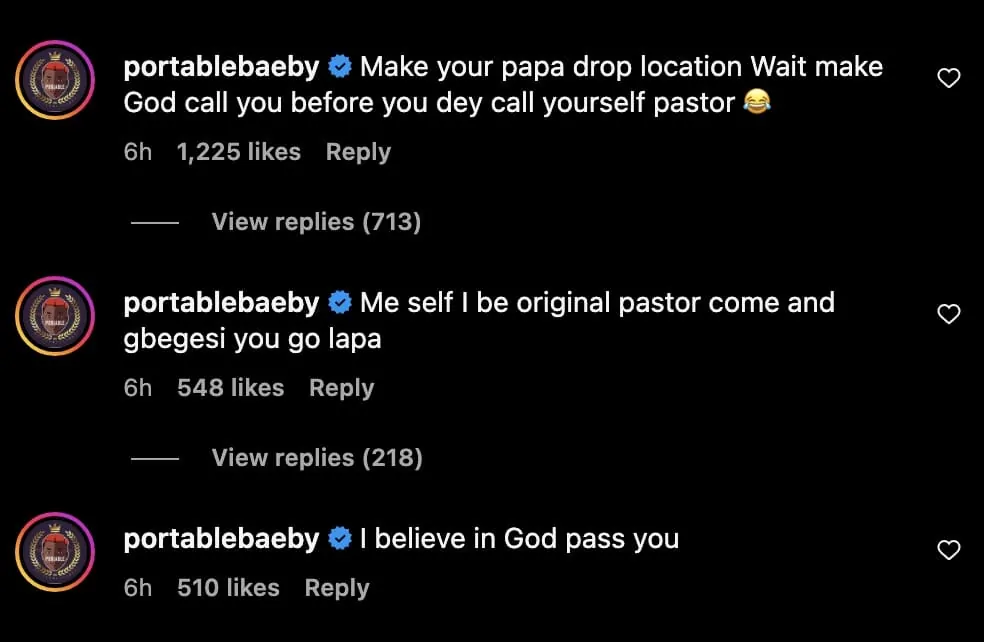Open profile picture on third comment

click(x=55, y=552)
